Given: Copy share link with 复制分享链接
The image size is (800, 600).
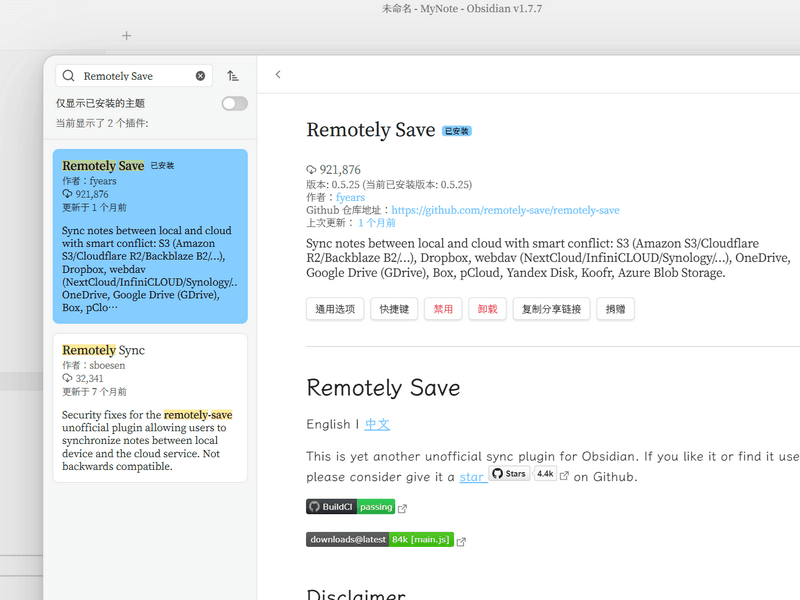Looking at the screenshot, I should click(551, 309).
